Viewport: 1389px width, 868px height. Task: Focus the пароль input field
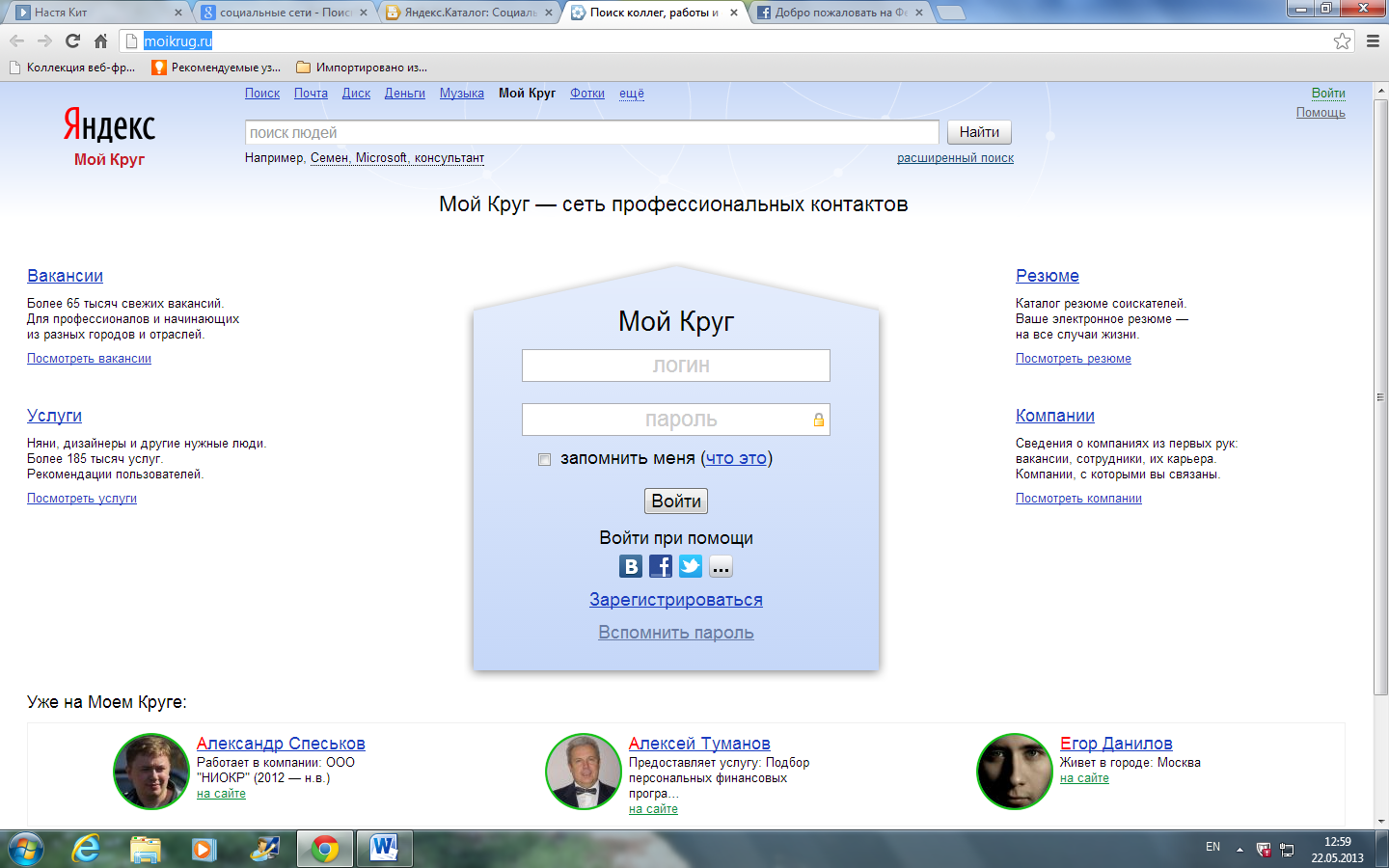(x=676, y=420)
